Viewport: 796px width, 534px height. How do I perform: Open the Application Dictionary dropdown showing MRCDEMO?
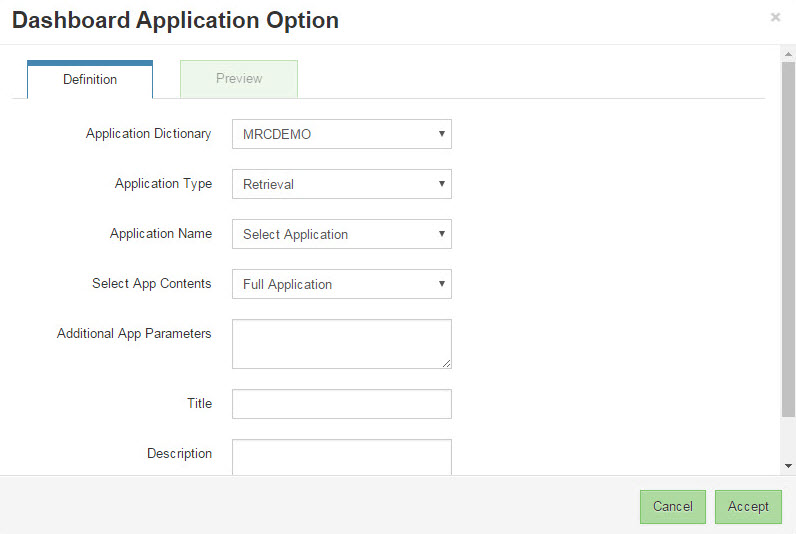click(342, 134)
